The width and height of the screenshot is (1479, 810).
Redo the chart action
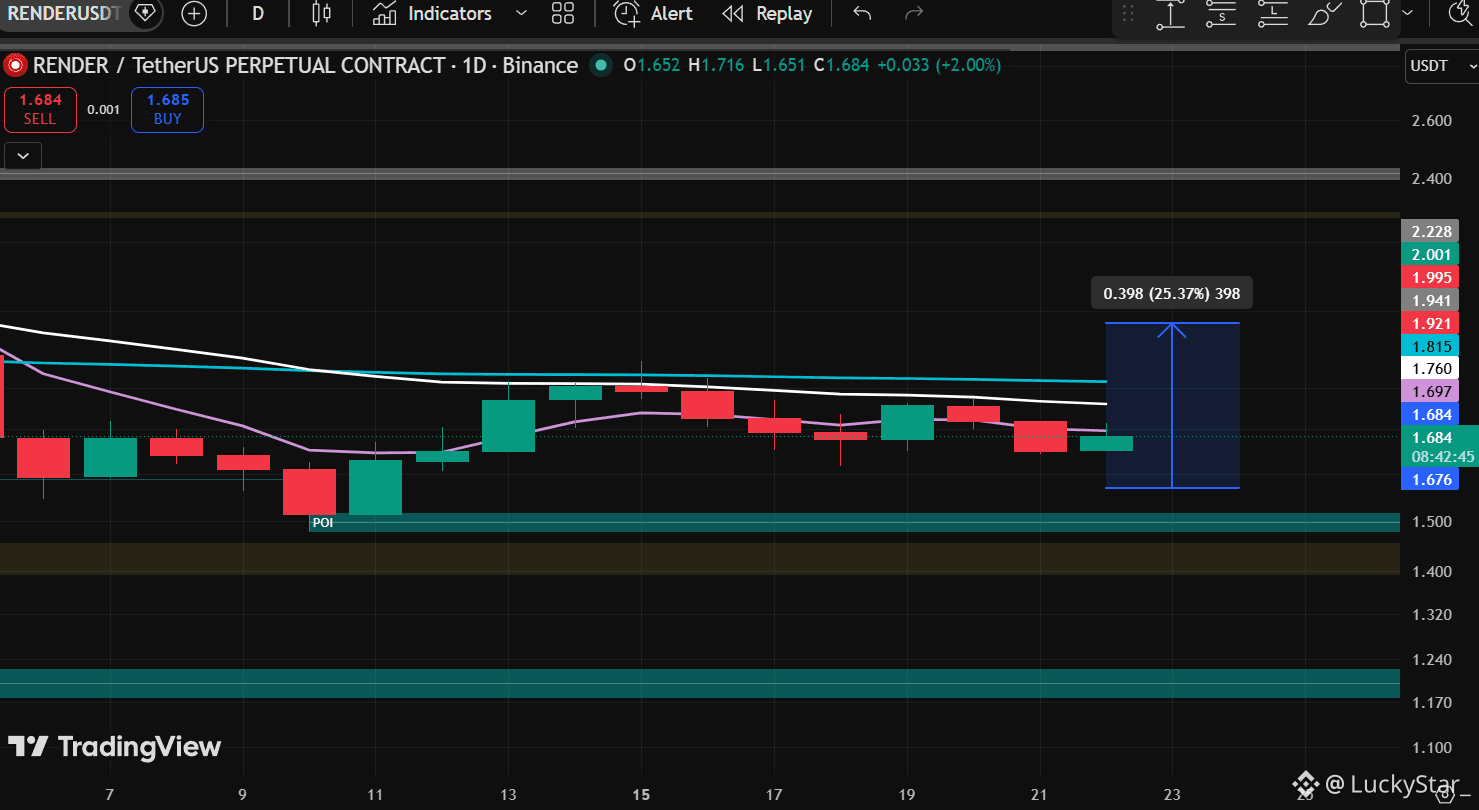[913, 14]
